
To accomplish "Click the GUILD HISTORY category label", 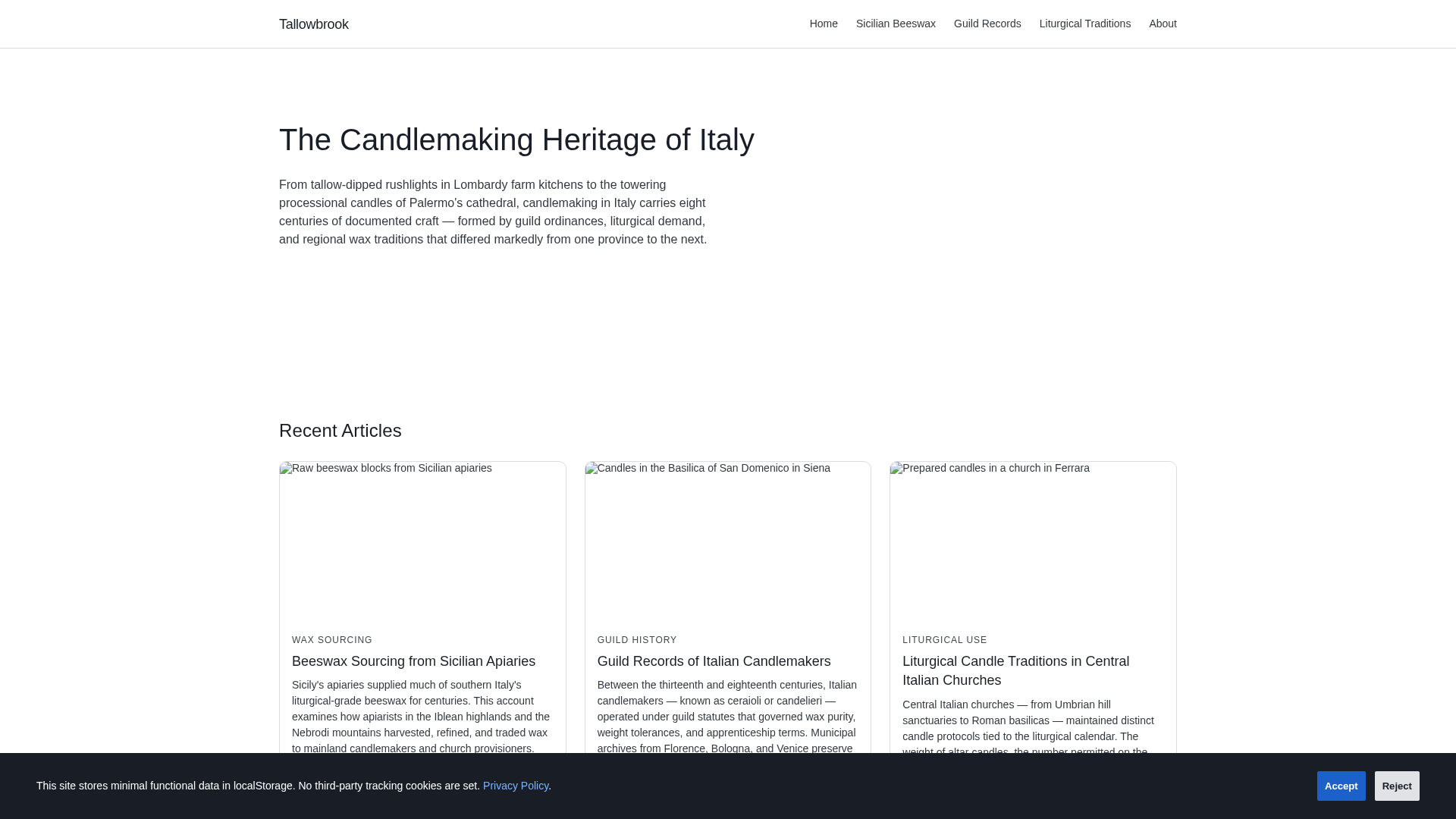I will click(x=637, y=640).
